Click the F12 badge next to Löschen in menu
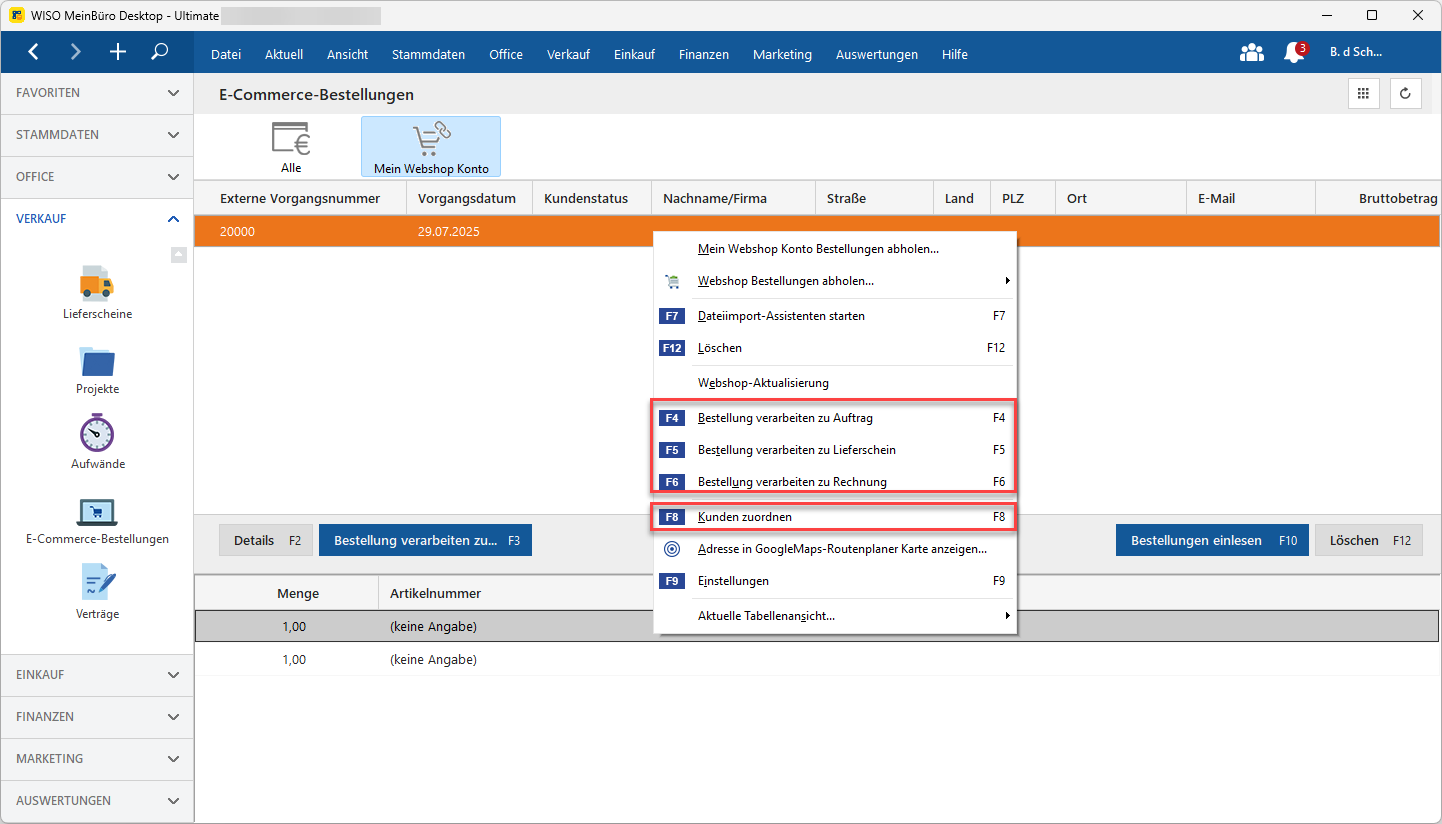This screenshot has width=1442, height=824. [672, 348]
